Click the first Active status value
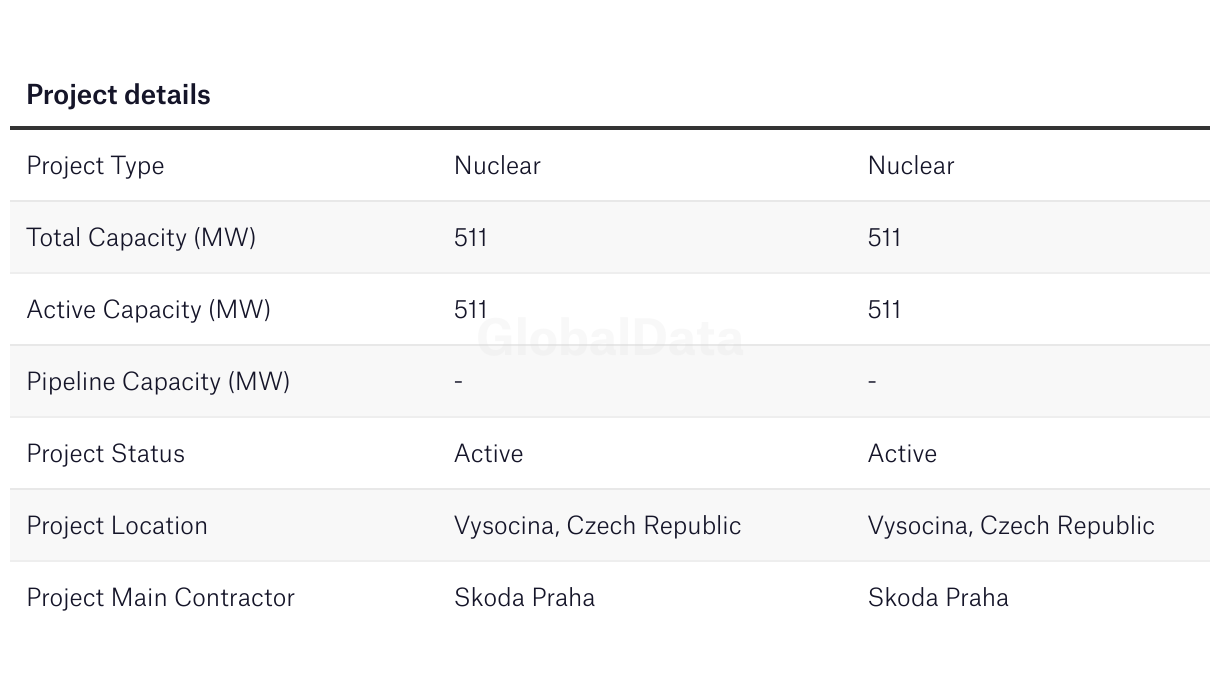1220x674 pixels. pos(489,454)
